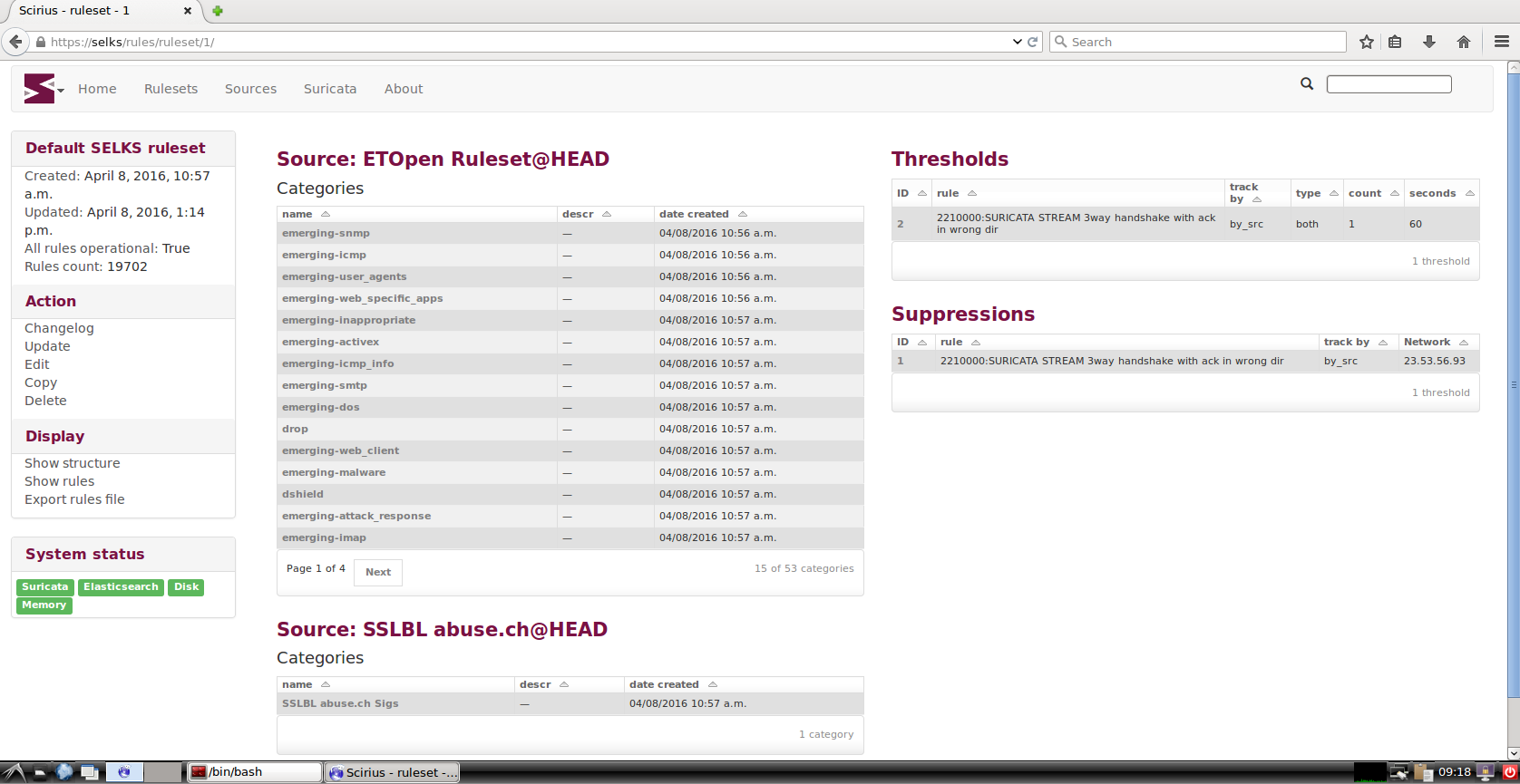Open downloads arrow icon in toolbar
Image resolution: width=1520 pixels, height=784 pixels.
point(1429,42)
